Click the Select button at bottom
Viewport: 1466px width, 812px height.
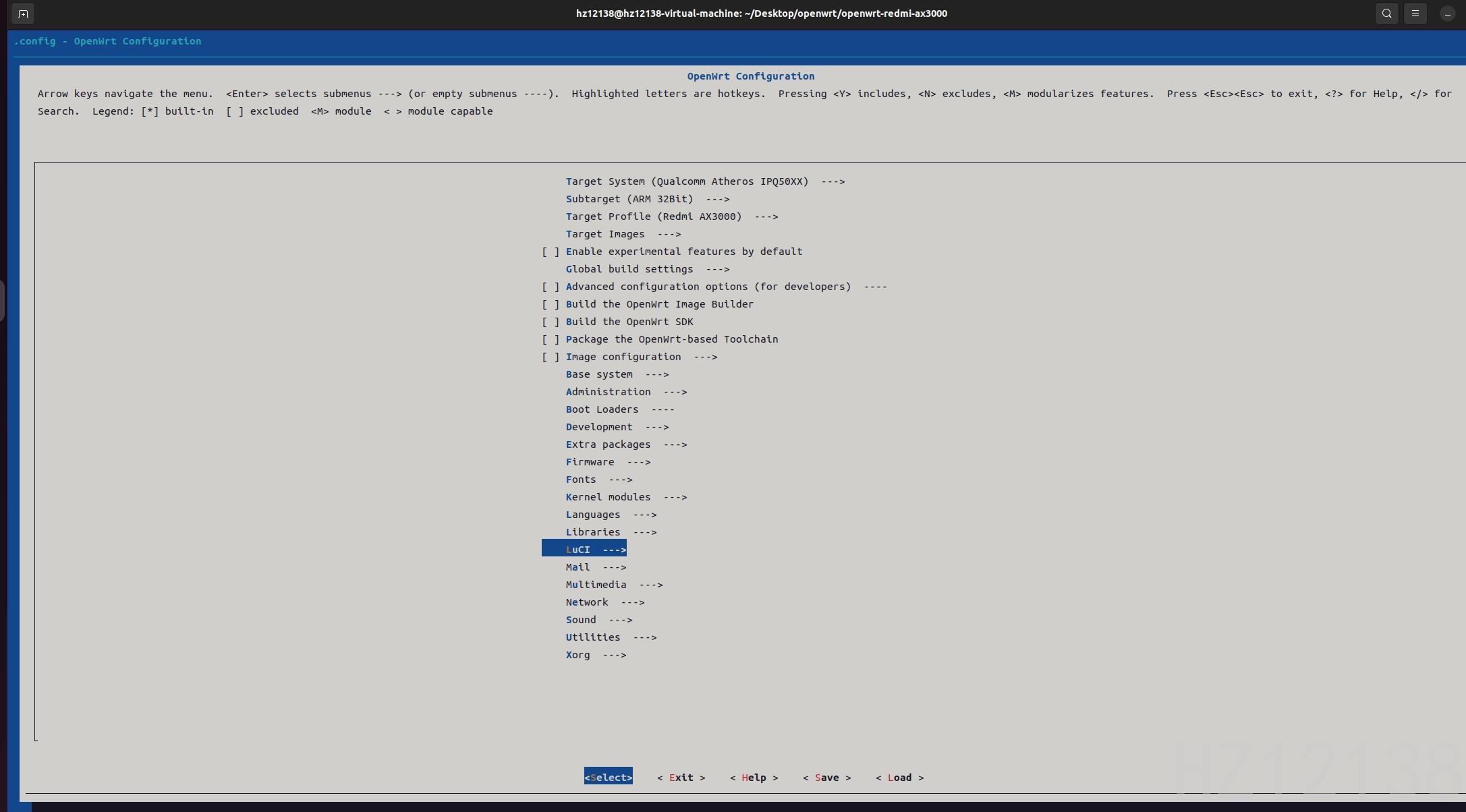point(609,778)
